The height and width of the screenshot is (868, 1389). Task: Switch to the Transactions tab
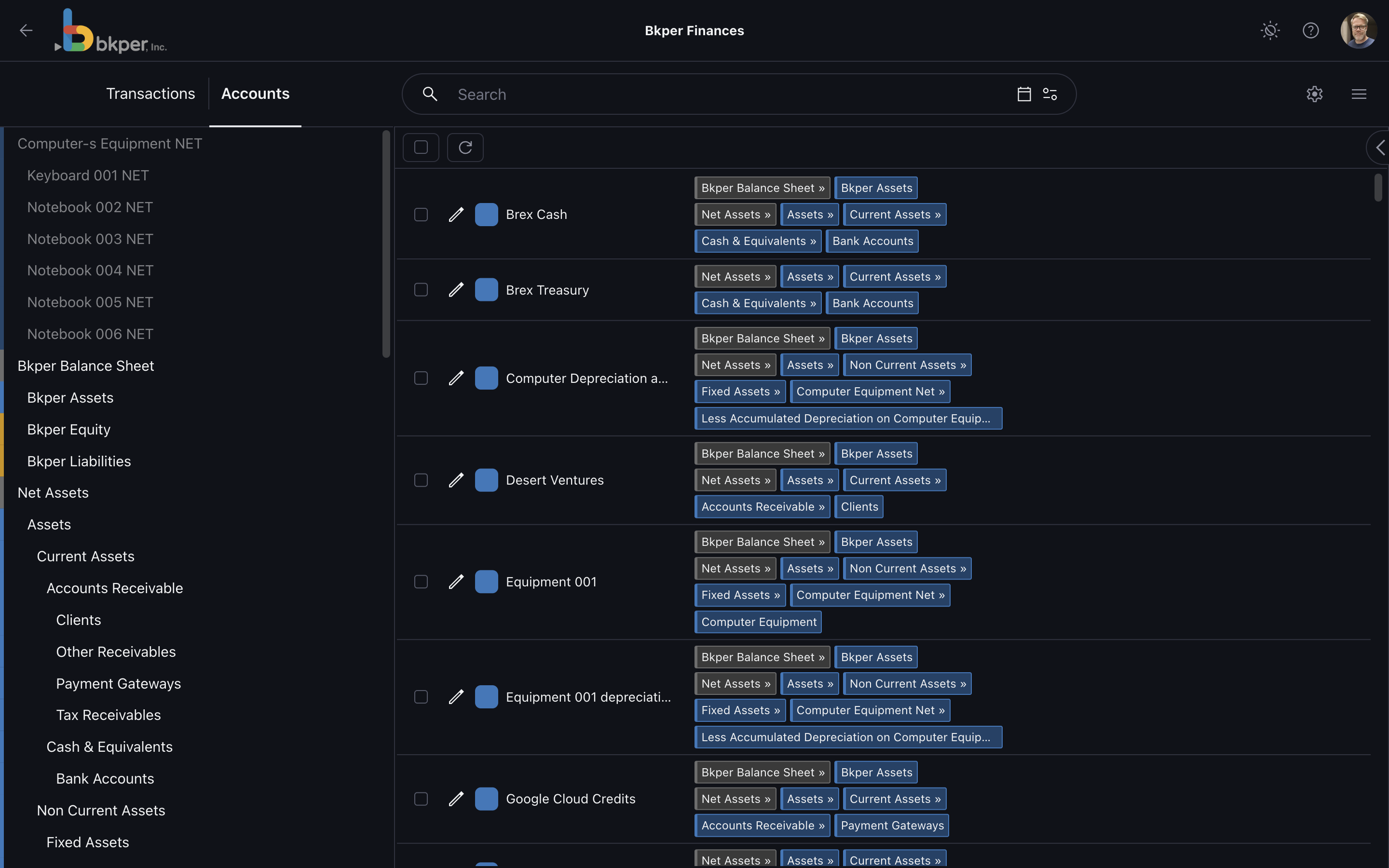150,94
